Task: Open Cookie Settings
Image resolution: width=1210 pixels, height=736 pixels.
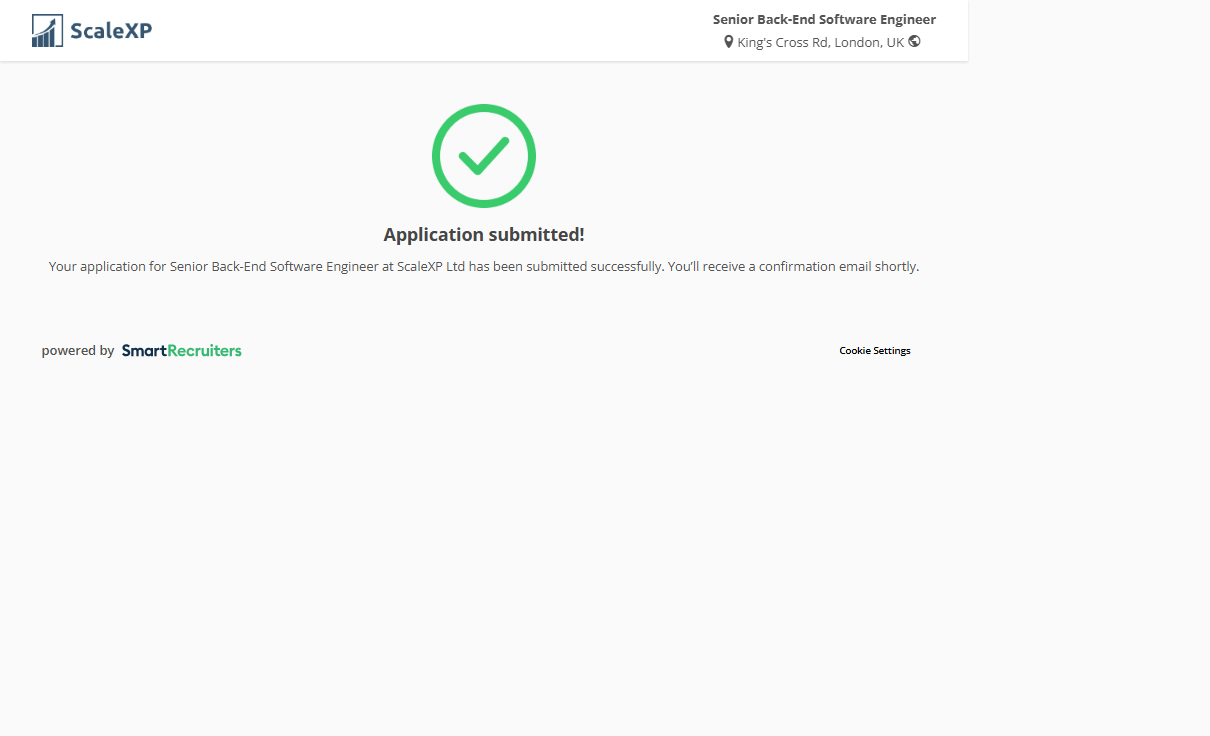Action: tap(874, 351)
